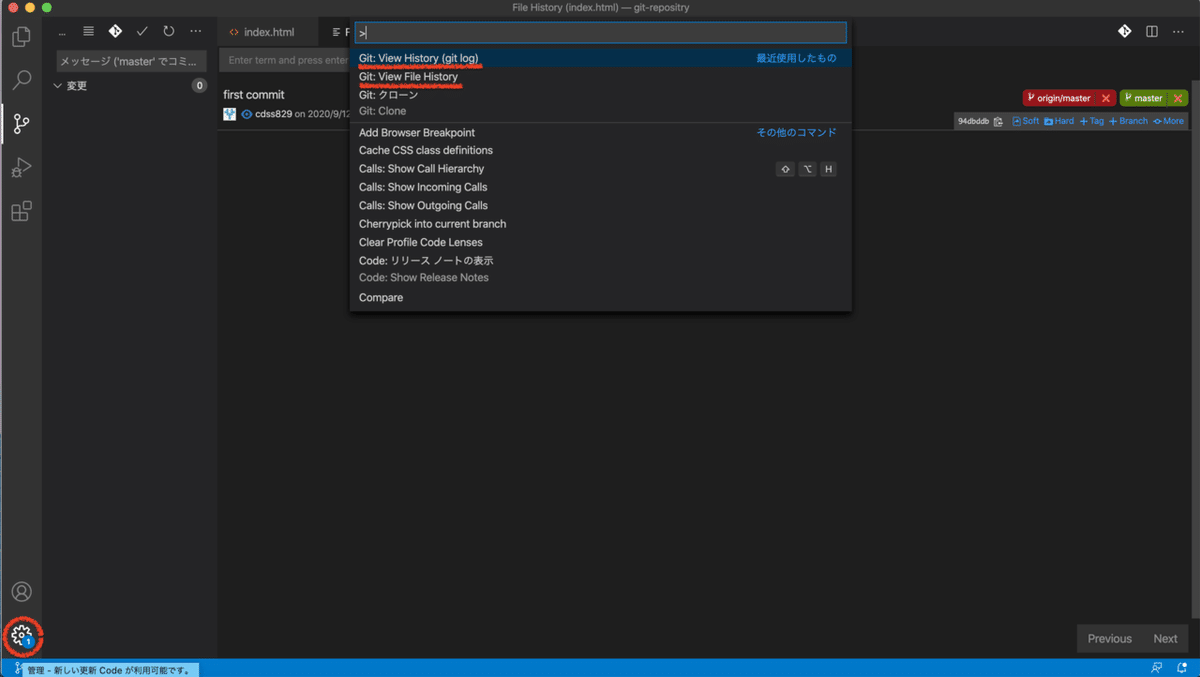1200x677 pixels.
Task: Open notifications bell in status bar
Action: coord(1182,668)
